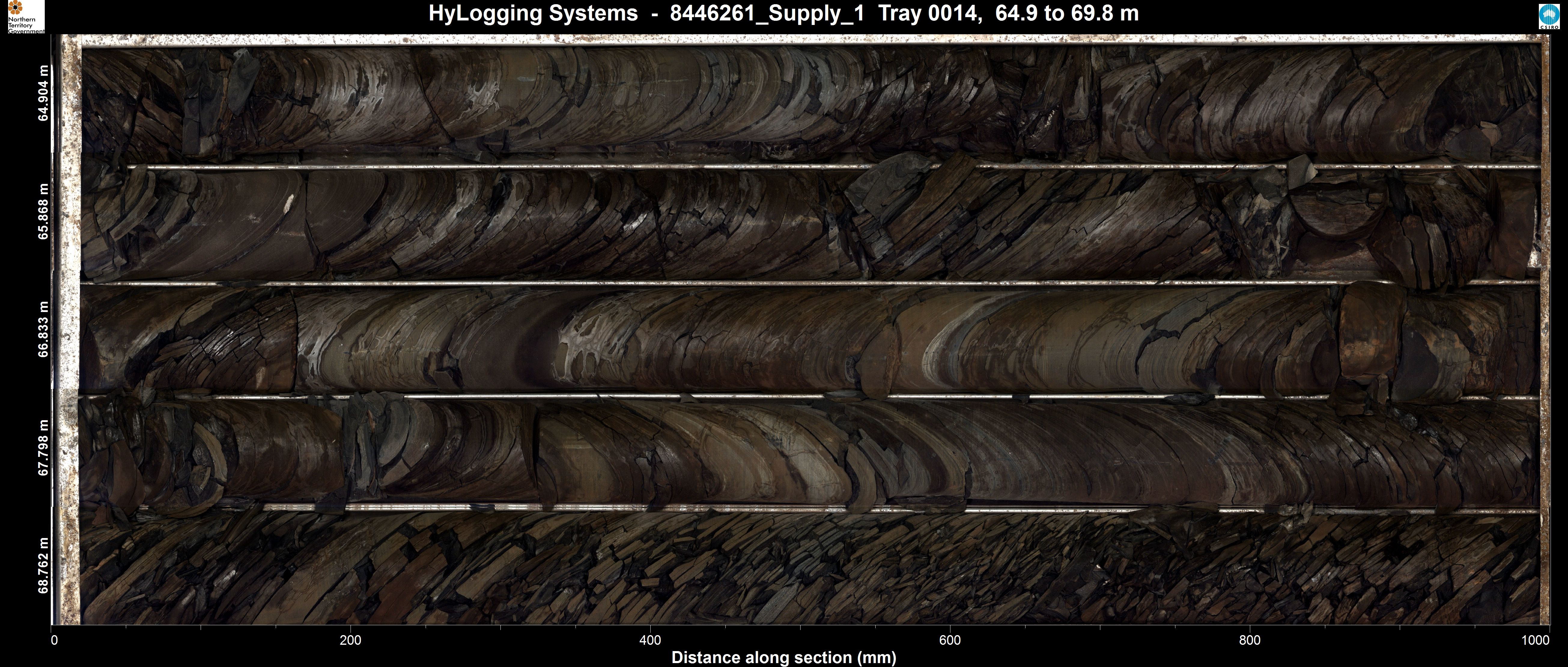Click the HyLogging Systems tray title text
The image size is (1568, 667).
783,14
